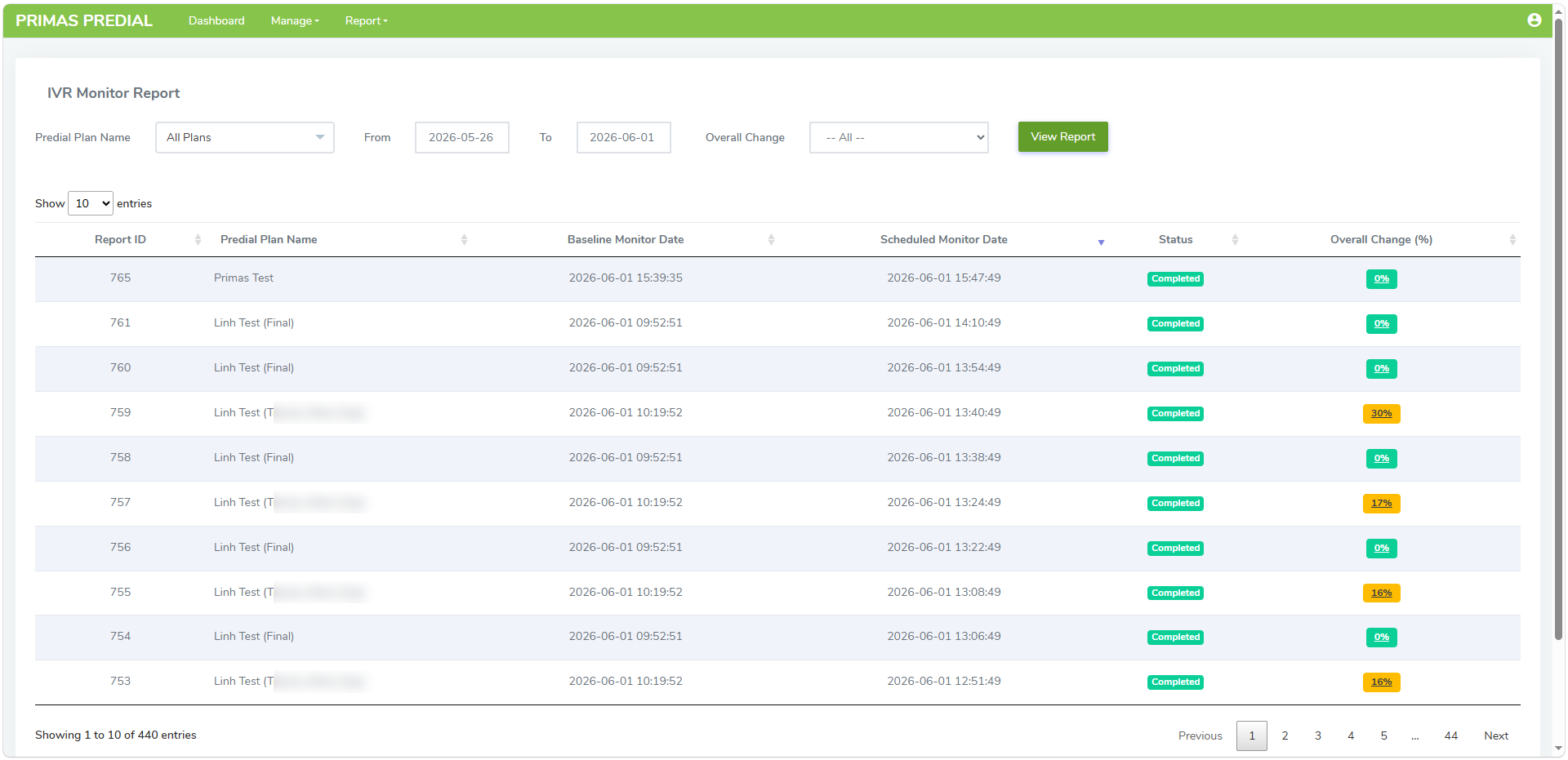Click scheduled date 2026-06-01 13:22:49
This screenshot has width=1568, height=760.
[943, 548]
